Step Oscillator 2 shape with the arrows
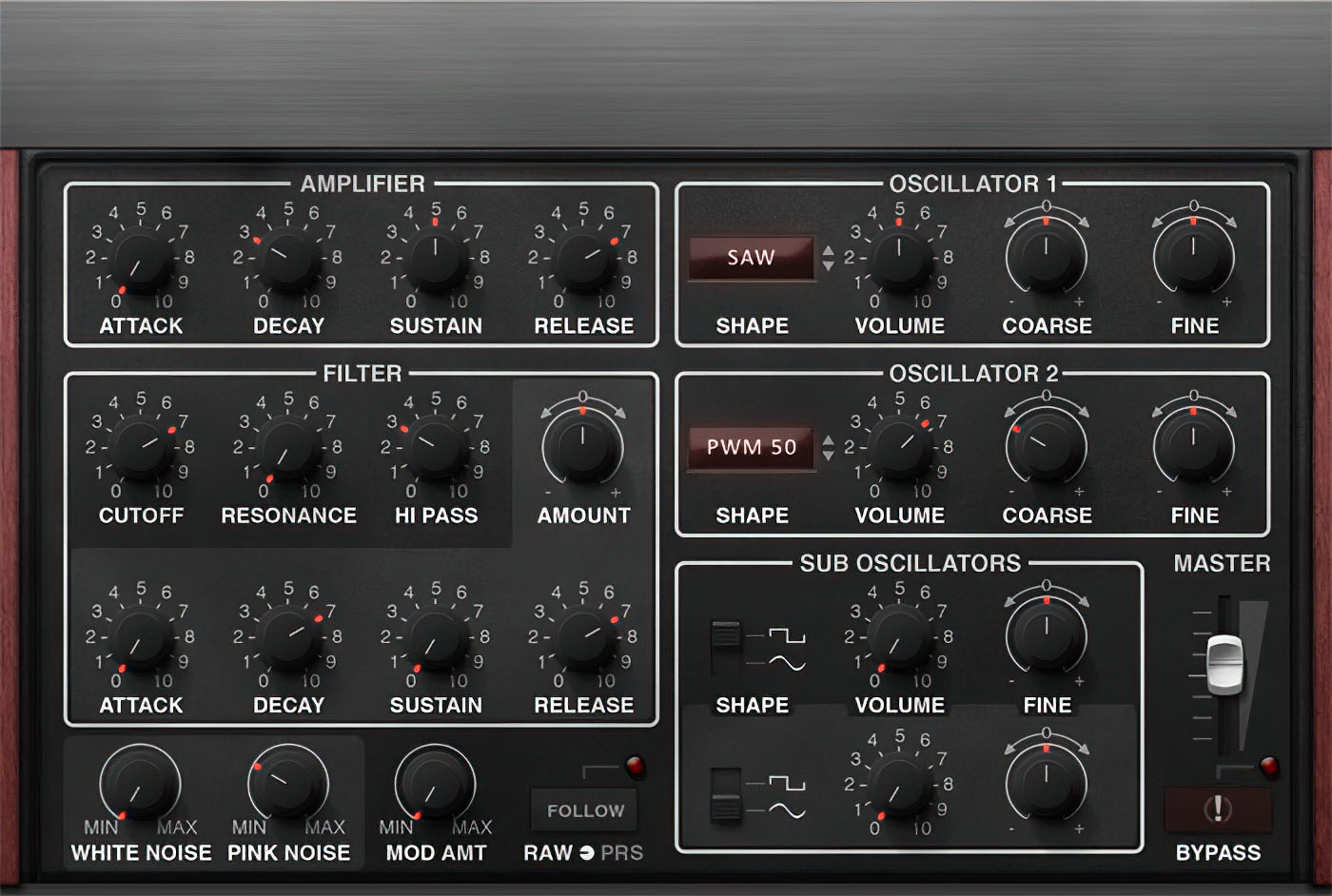Image resolution: width=1332 pixels, height=896 pixels. coord(828,447)
